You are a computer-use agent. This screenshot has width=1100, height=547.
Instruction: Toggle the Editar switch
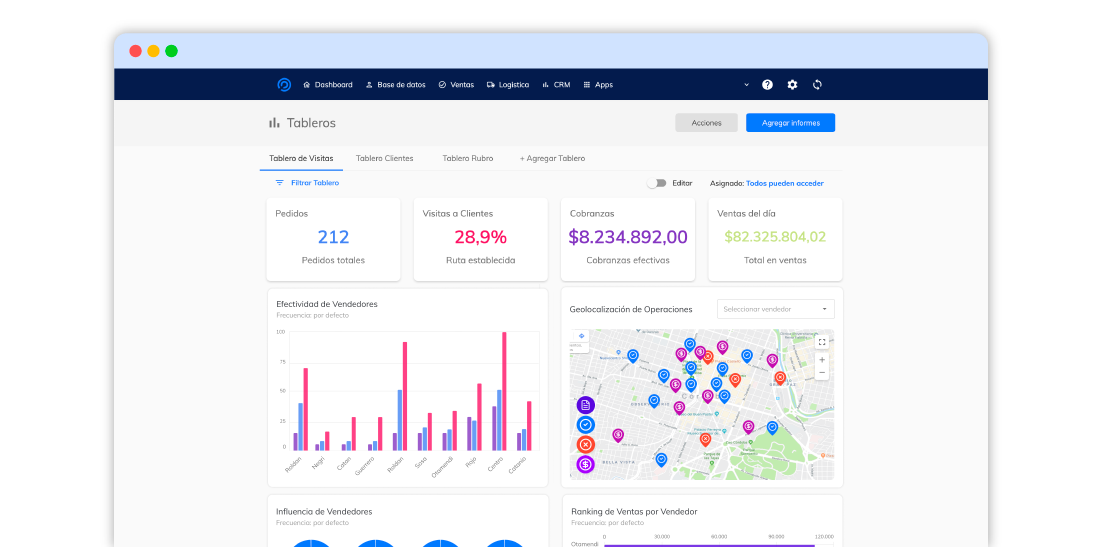pyautogui.click(x=657, y=183)
